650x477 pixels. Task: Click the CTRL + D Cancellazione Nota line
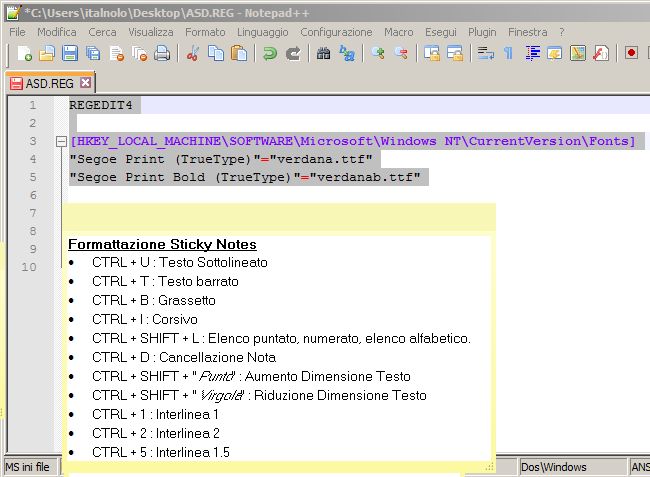tap(184, 357)
